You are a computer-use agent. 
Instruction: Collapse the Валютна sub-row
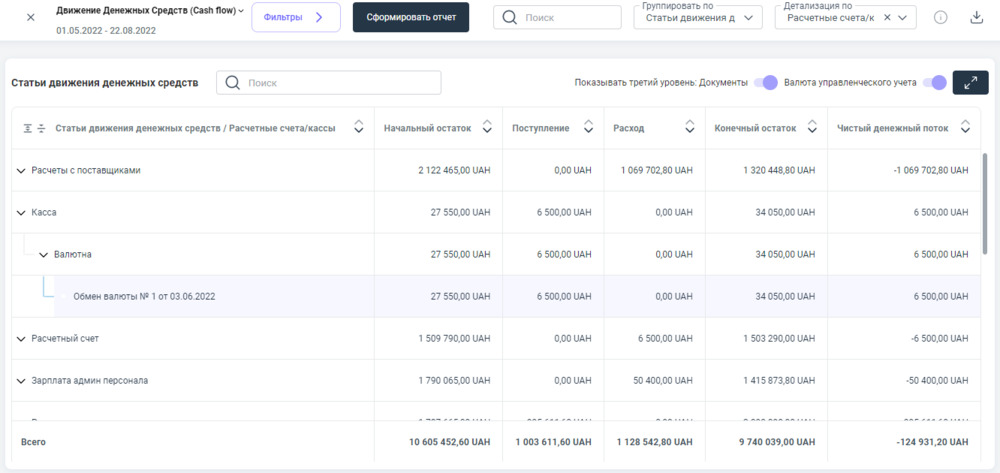coord(43,255)
